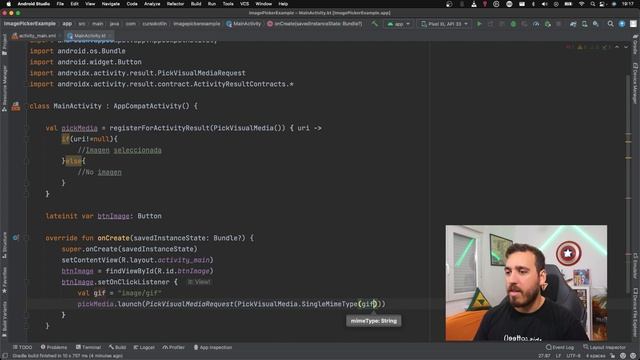Open the VCS menu
The height and width of the screenshot is (360, 640).
244,4
